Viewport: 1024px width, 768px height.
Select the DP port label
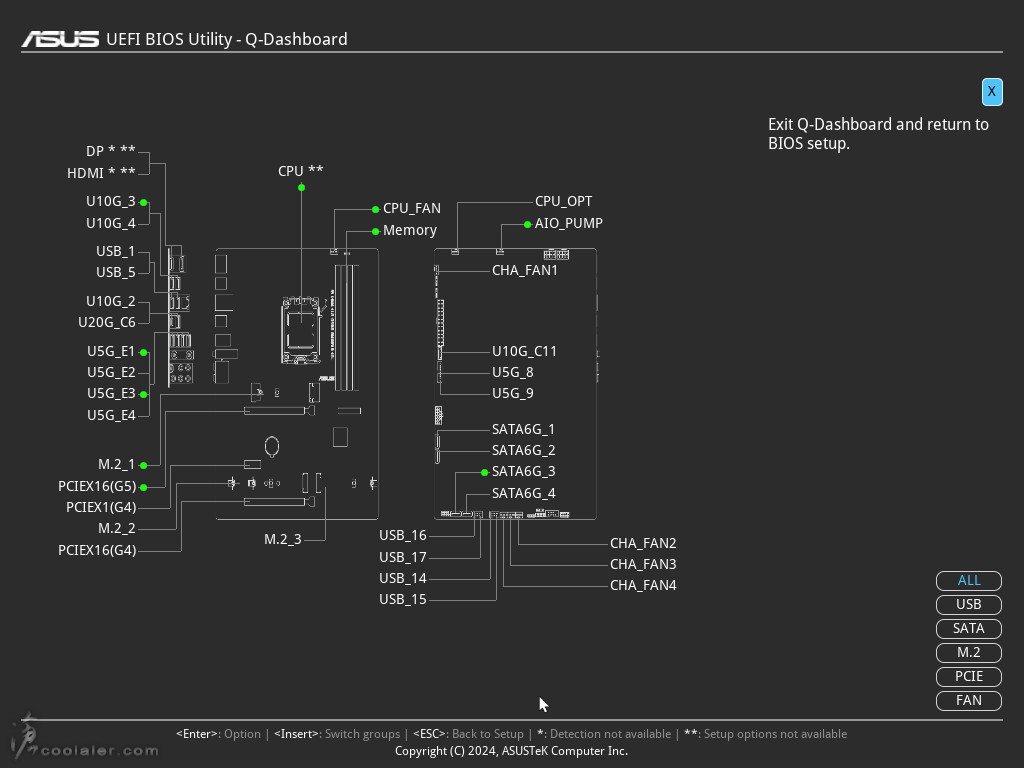110,151
